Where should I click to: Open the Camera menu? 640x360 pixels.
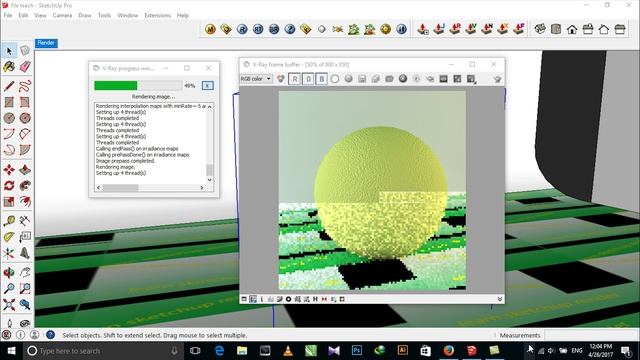[x=62, y=15]
